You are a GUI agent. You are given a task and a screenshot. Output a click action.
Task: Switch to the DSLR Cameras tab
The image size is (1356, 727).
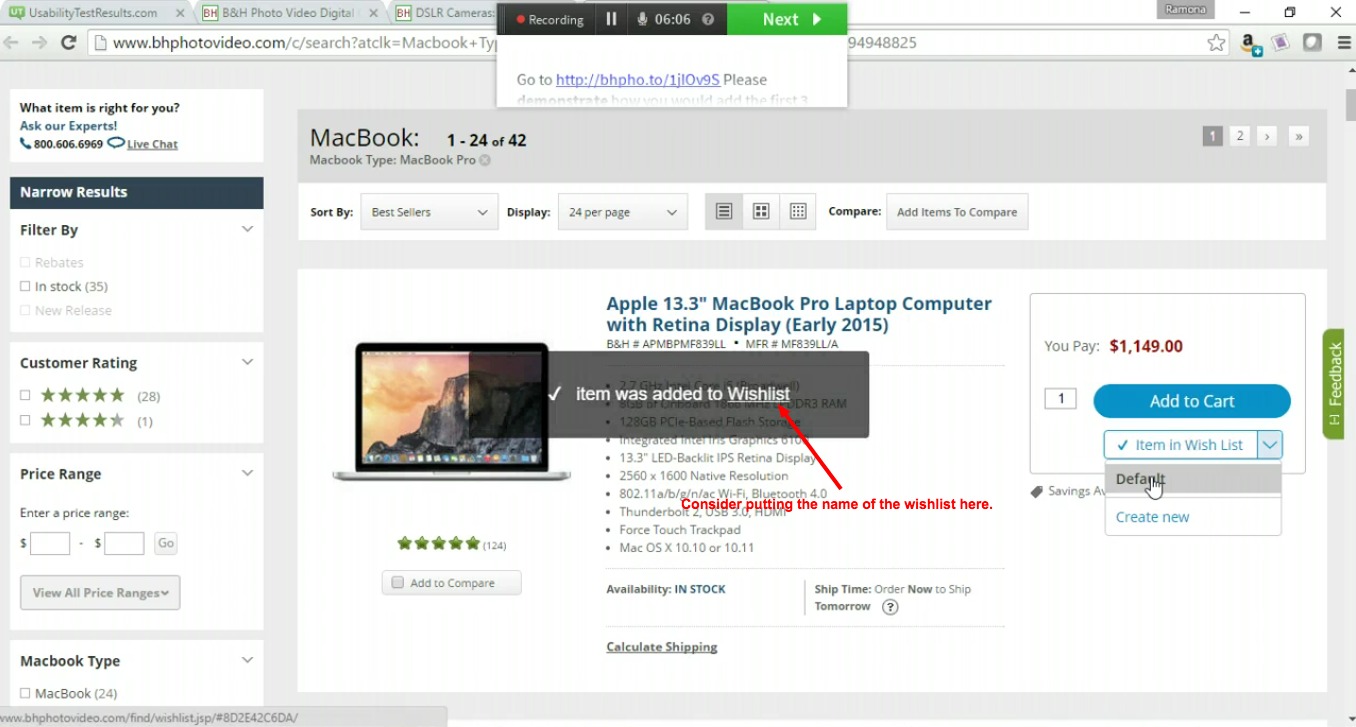445,13
